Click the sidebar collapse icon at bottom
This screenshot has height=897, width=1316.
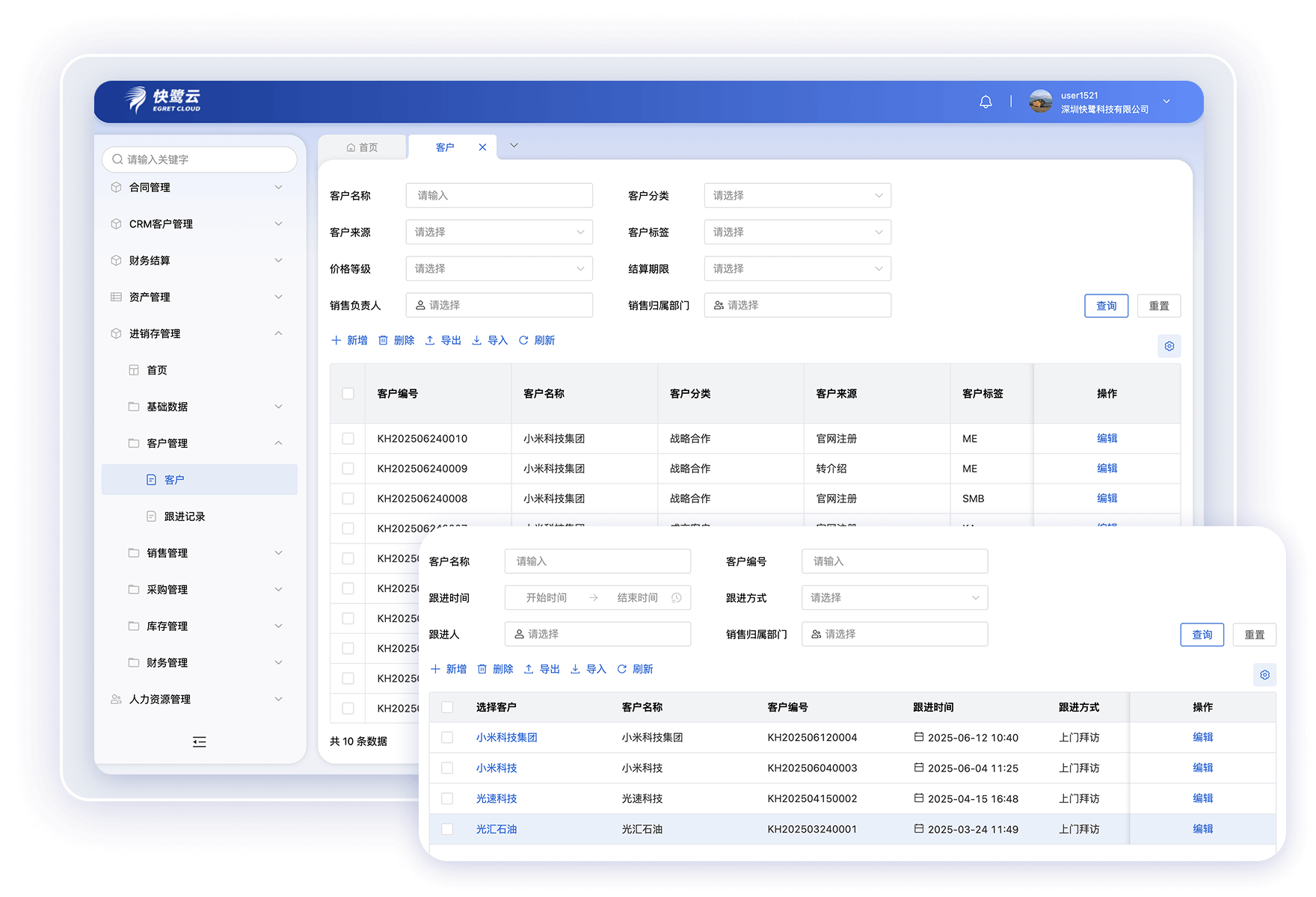click(x=199, y=742)
